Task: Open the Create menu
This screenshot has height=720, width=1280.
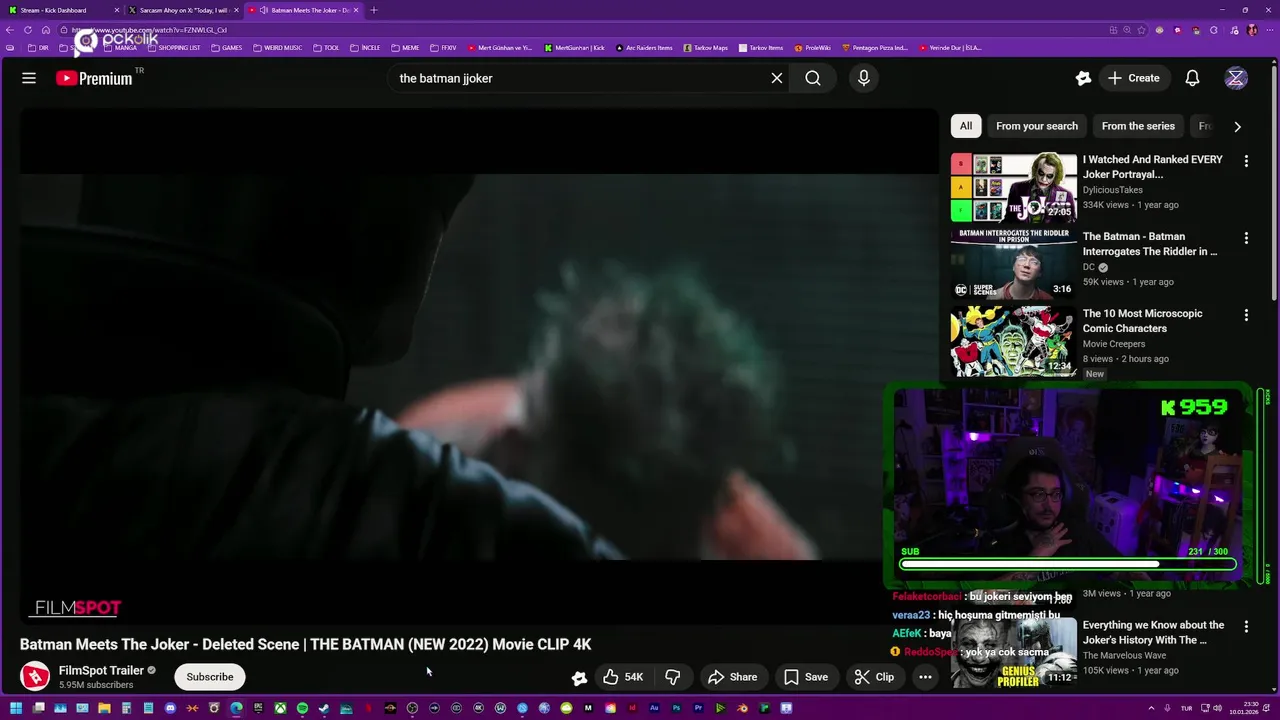Action: [x=1133, y=78]
